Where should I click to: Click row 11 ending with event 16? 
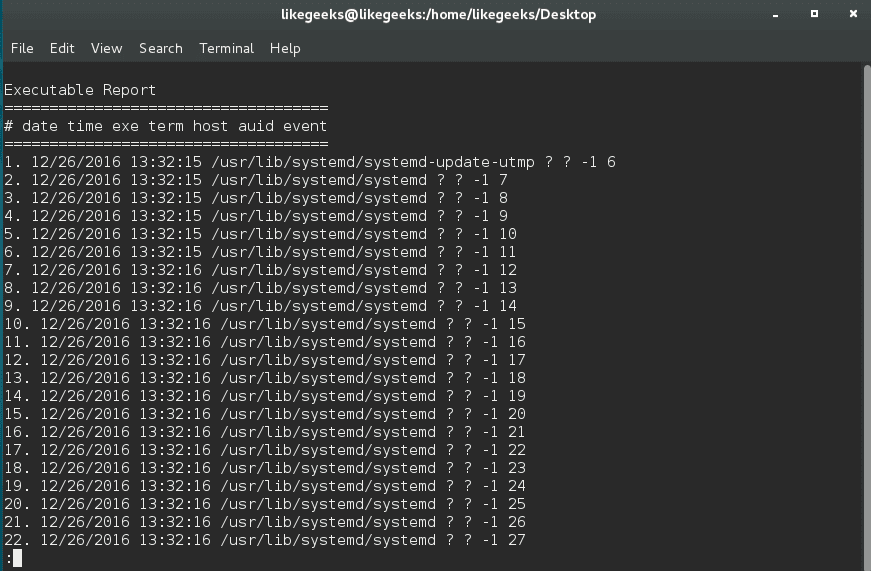pos(265,342)
